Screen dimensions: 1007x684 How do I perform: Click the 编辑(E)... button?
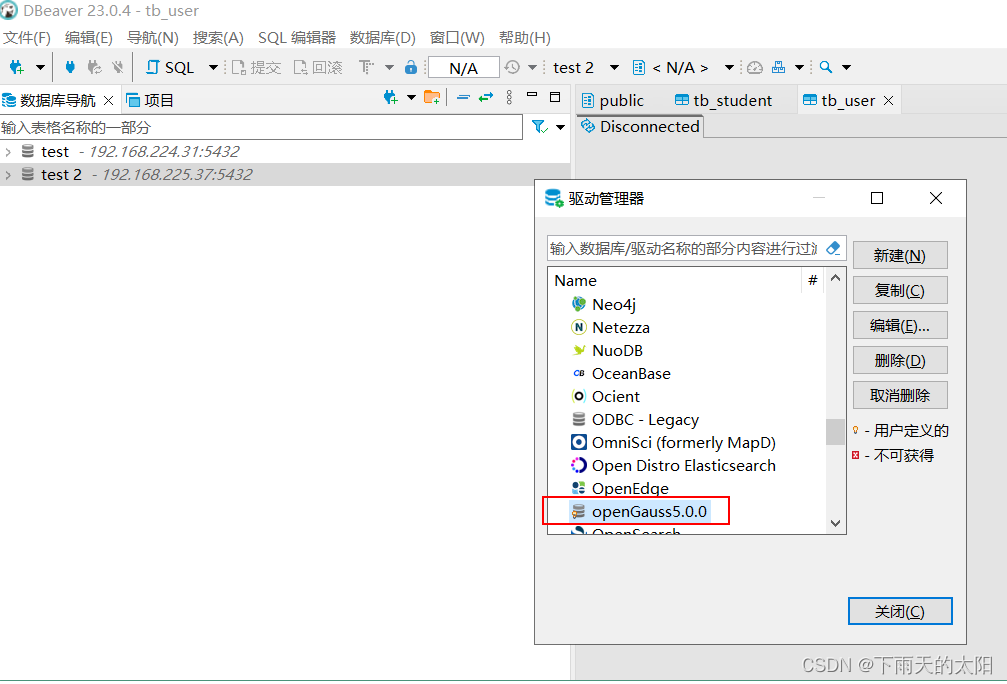pos(900,326)
